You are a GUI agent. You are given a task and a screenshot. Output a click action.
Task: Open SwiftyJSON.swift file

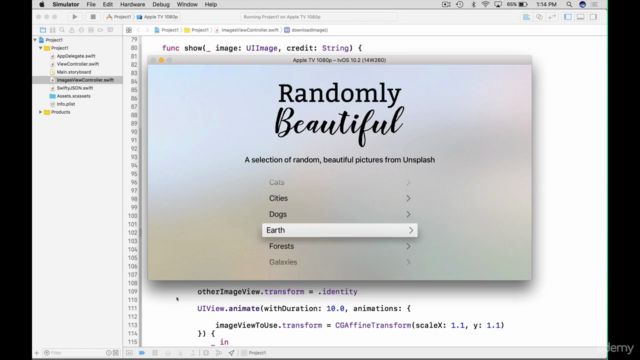[75, 88]
